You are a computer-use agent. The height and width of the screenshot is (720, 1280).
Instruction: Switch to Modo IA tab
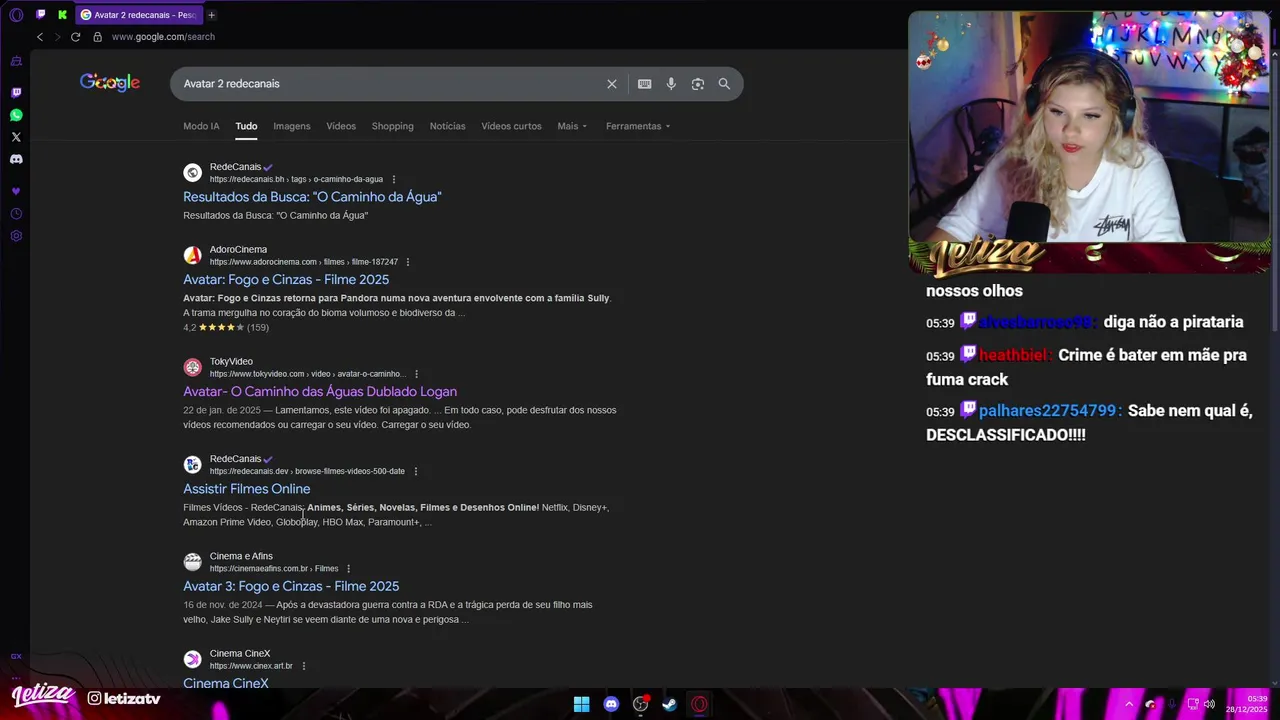pyautogui.click(x=201, y=126)
